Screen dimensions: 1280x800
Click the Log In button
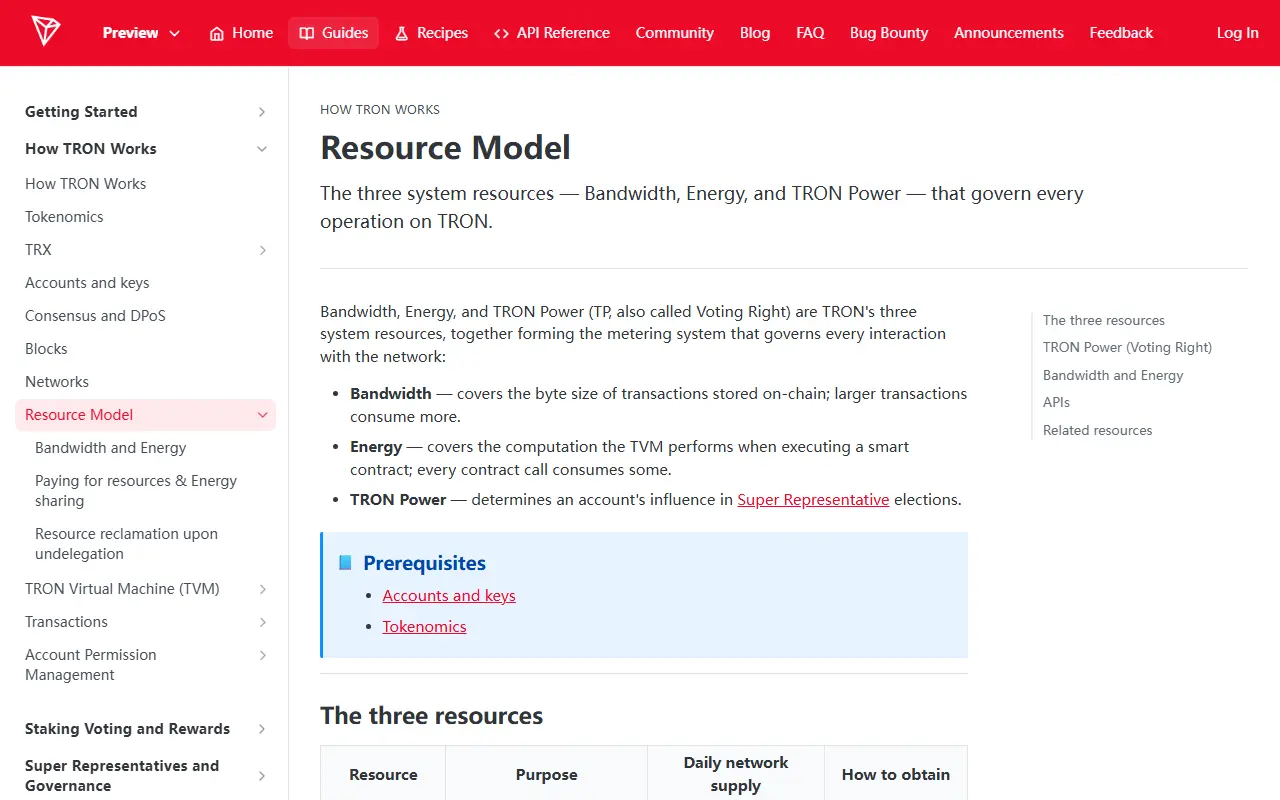click(x=1238, y=33)
